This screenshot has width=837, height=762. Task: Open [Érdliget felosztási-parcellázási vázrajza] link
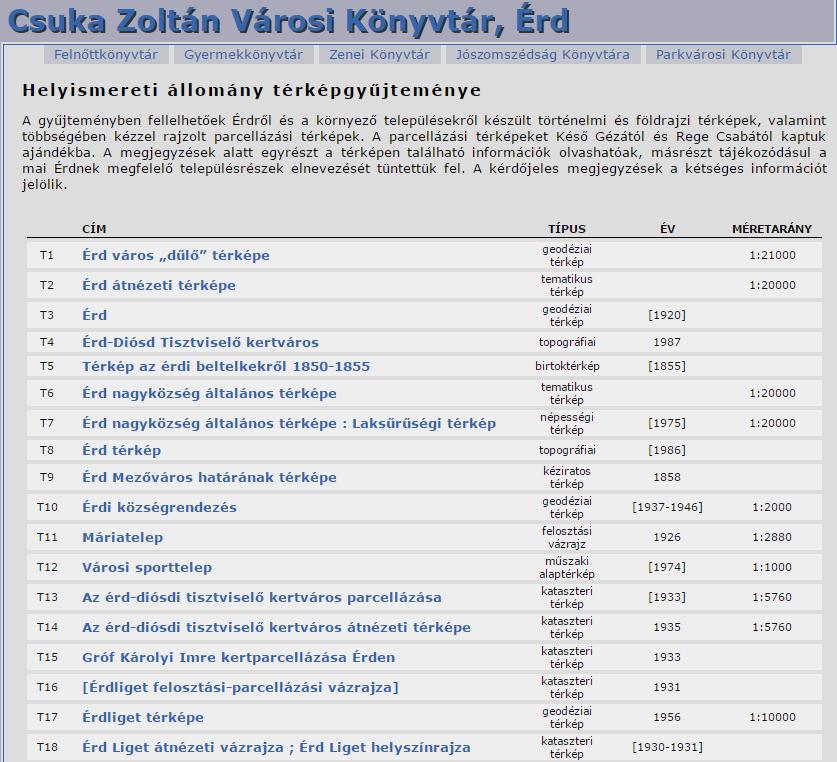click(x=240, y=687)
